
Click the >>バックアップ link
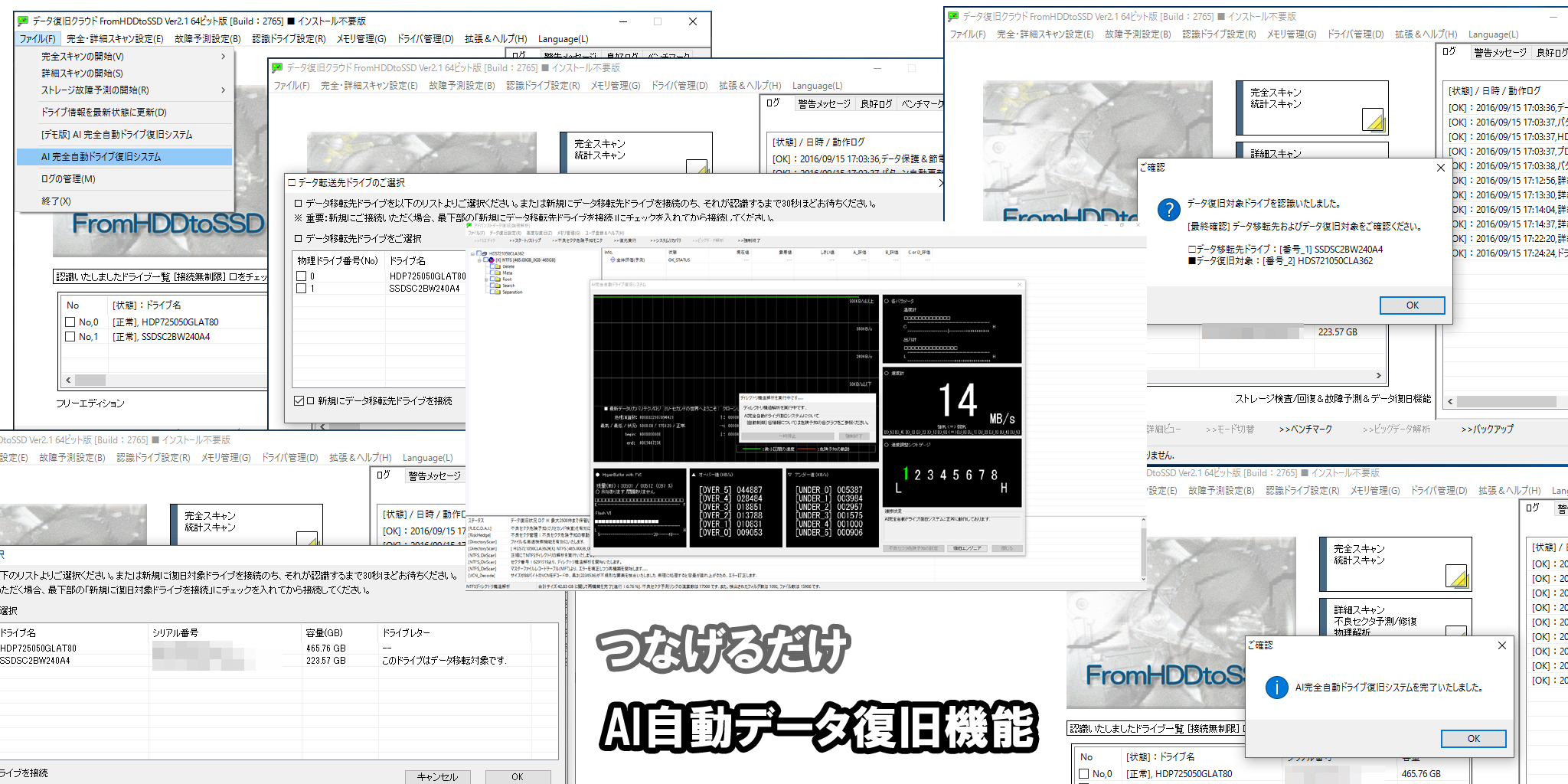click(x=1487, y=430)
